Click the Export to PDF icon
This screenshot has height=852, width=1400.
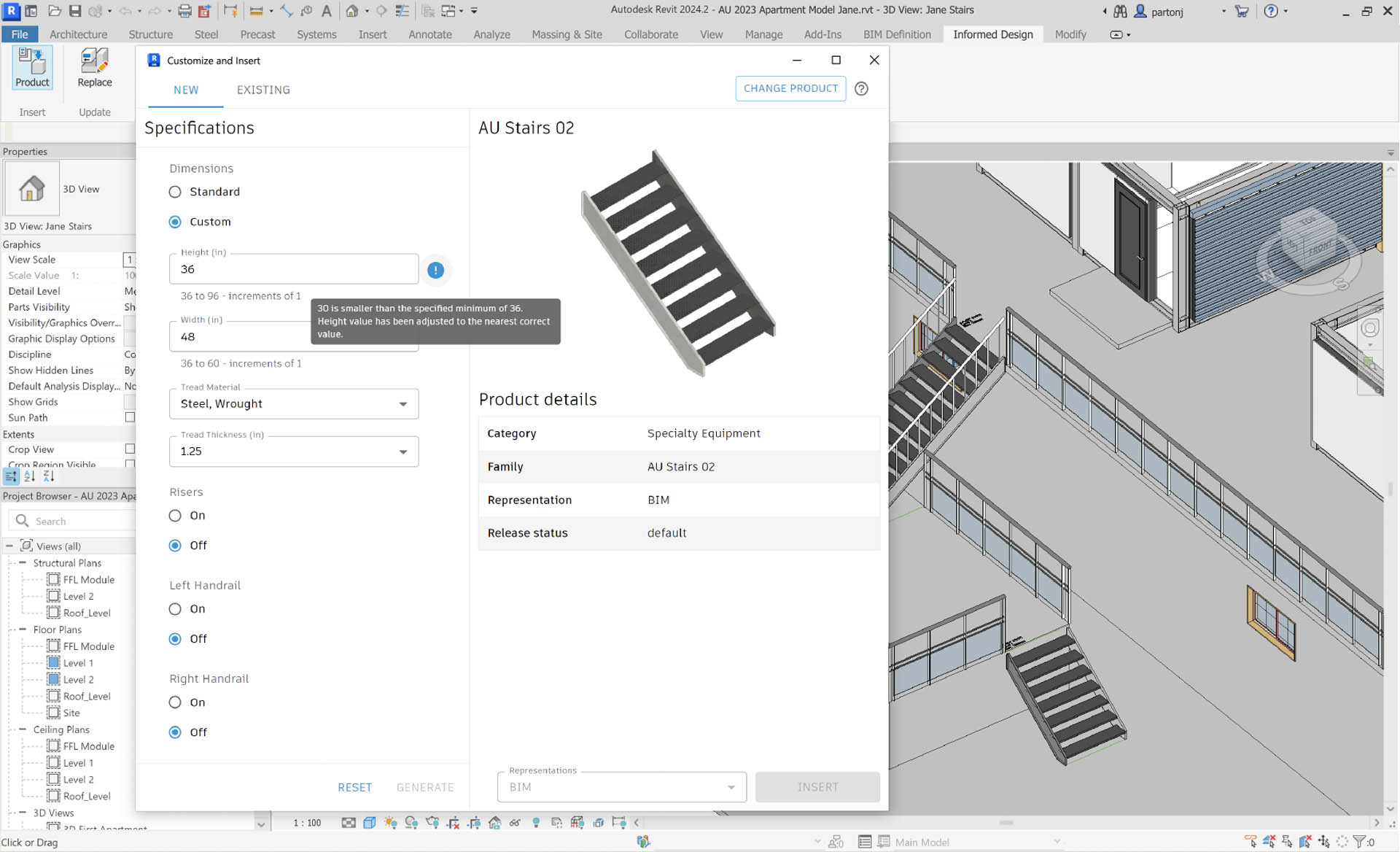204,11
